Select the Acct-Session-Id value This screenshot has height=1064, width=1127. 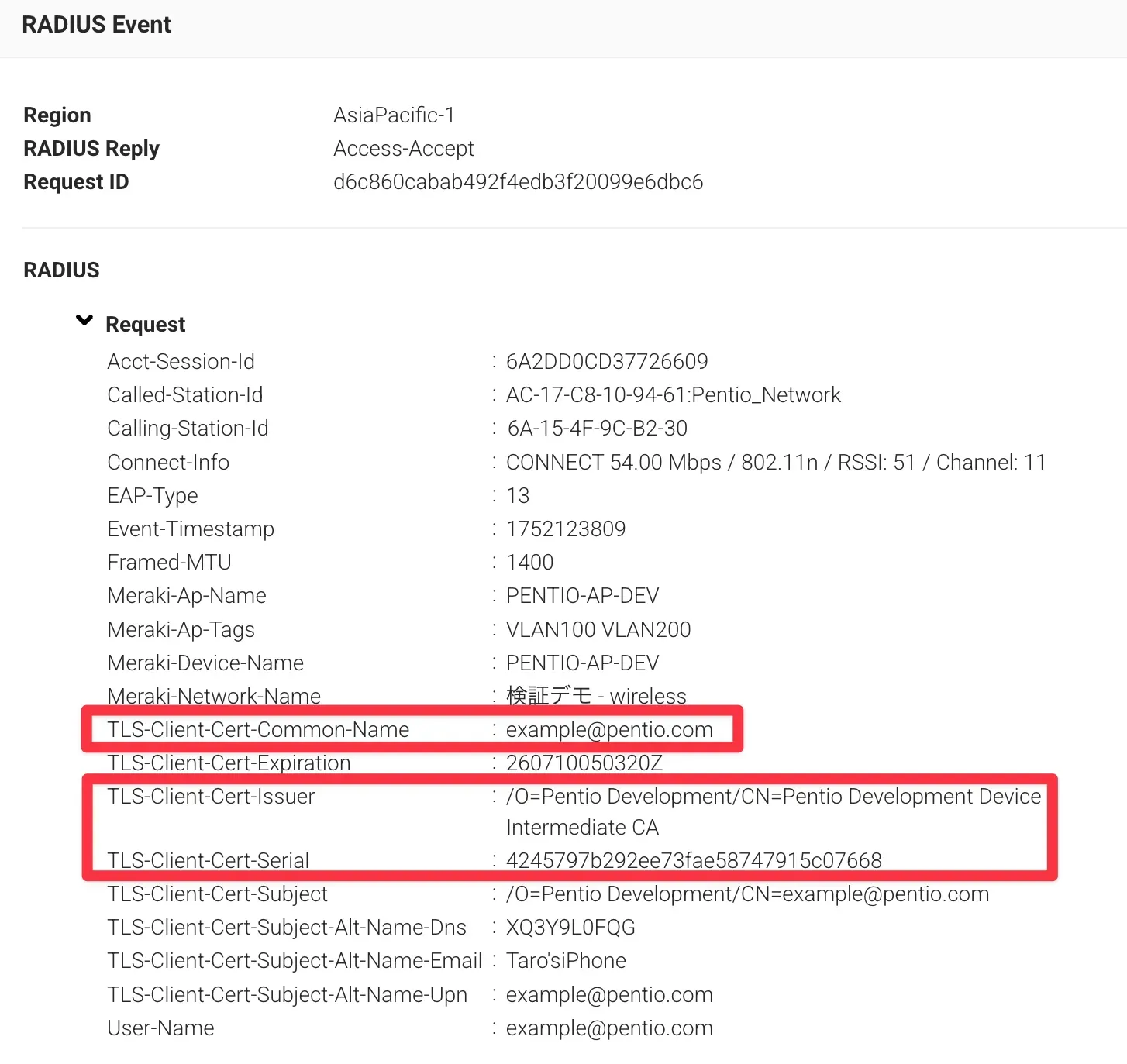[x=606, y=362]
